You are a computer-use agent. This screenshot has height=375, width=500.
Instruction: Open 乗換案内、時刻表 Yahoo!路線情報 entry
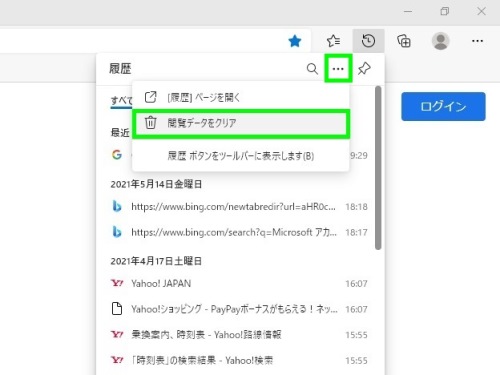click(239, 335)
